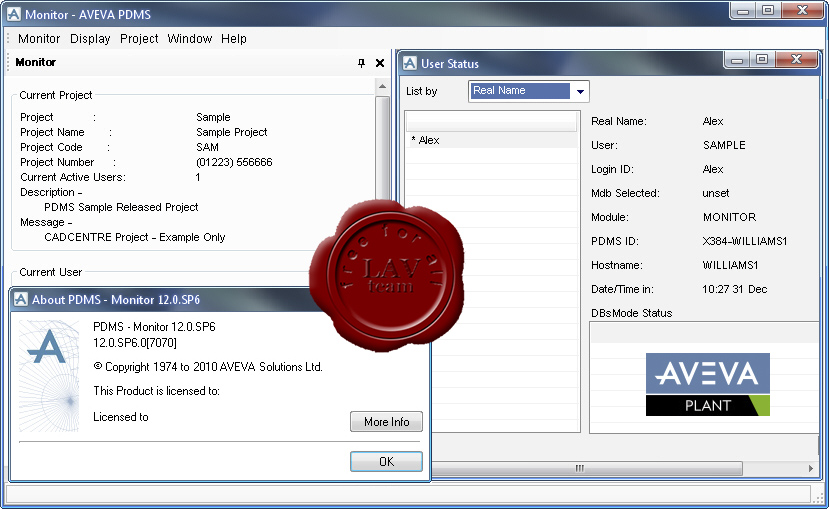Image resolution: width=829 pixels, height=509 pixels.
Task: Minimize the main AVEVA PDMS window
Action: pyautogui.click(x=743, y=11)
